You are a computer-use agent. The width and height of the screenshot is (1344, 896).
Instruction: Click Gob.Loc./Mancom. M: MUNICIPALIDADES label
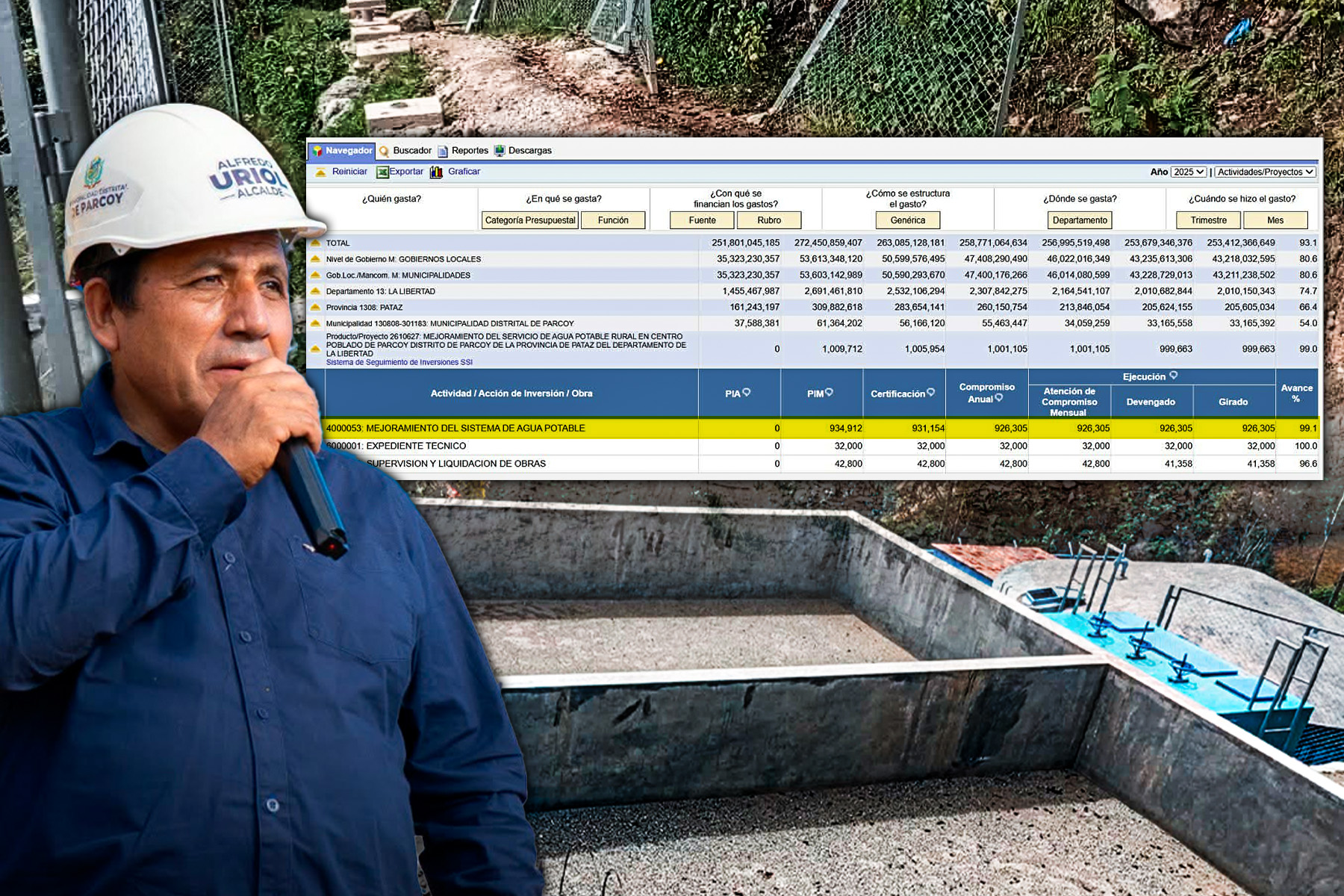tap(399, 276)
